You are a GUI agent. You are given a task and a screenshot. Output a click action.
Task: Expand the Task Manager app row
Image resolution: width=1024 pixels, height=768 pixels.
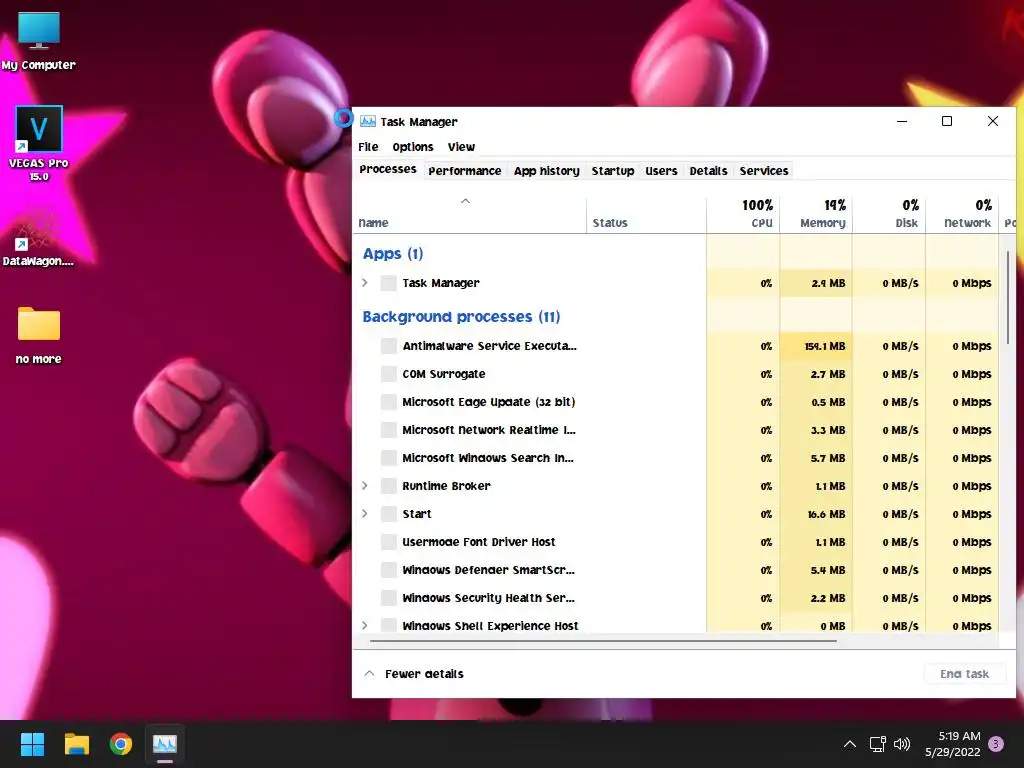(x=365, y=283)
